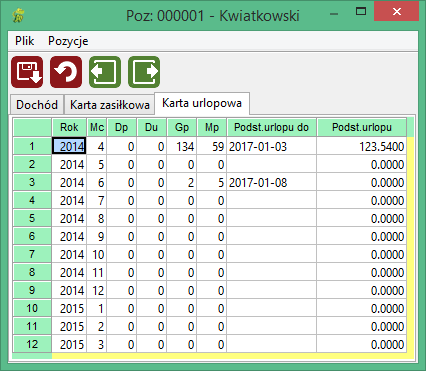426x371 pixels.
Task: Click the Gp value 2 in row 3
Action: pyautogui.click(x=182, y=182)
